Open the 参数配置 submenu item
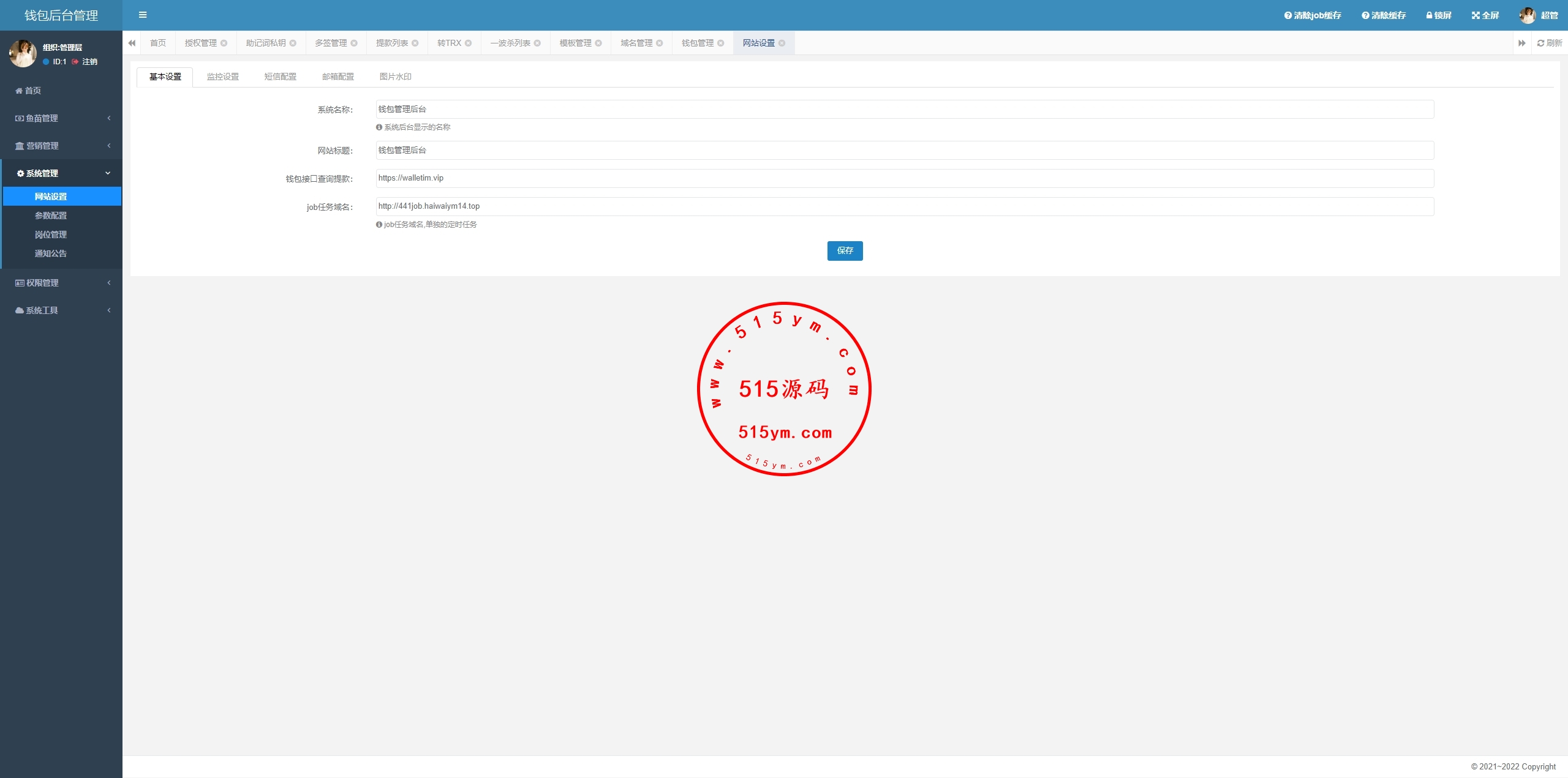This screenshot has width=1568, height=778. click(51, 215)
